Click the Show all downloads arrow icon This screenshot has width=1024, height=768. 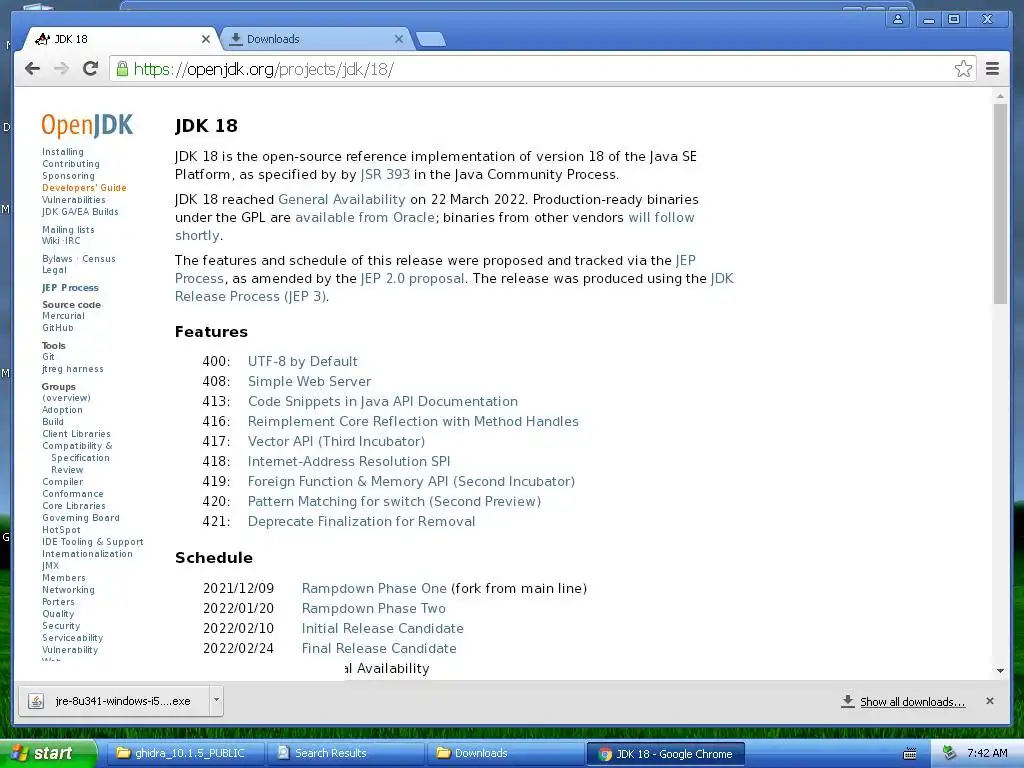(848, 701)
